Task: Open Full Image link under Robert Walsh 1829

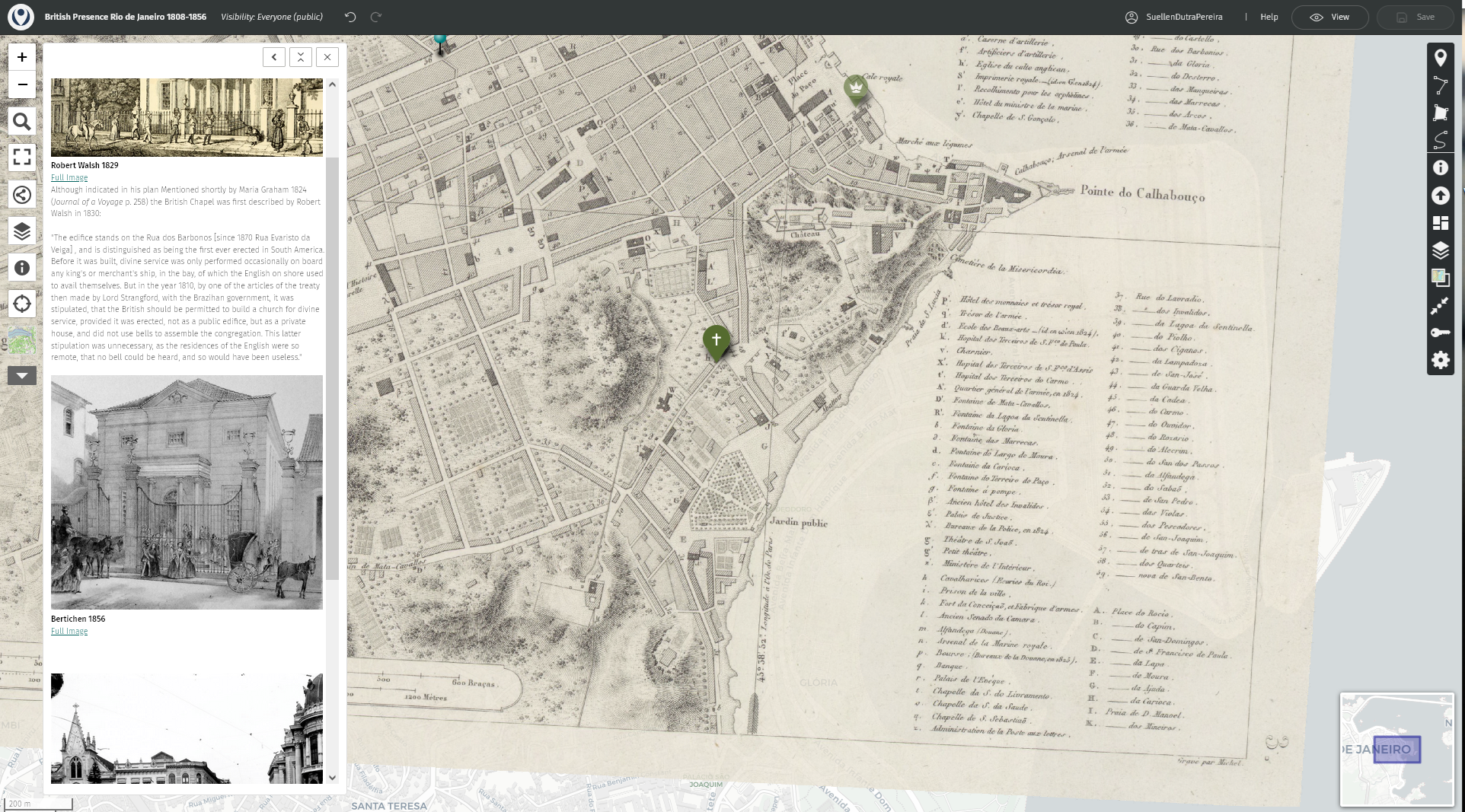Action: [69, 177]
